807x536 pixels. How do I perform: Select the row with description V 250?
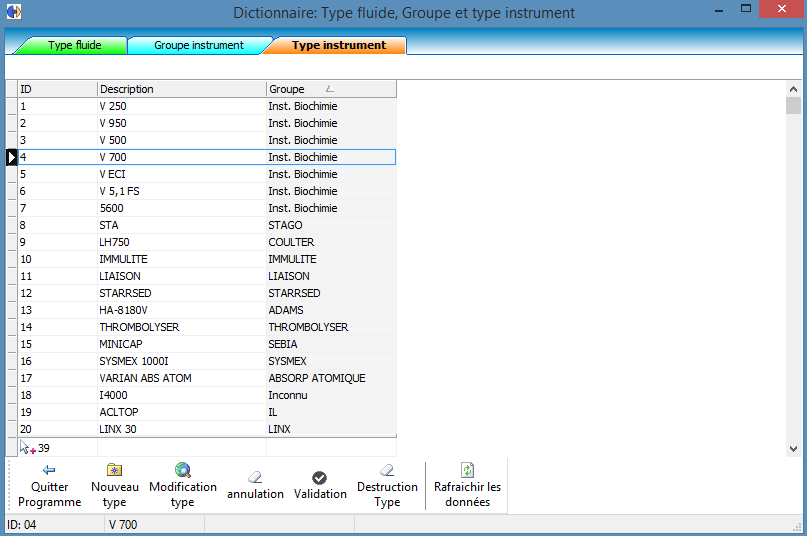[x=207, y=106]
